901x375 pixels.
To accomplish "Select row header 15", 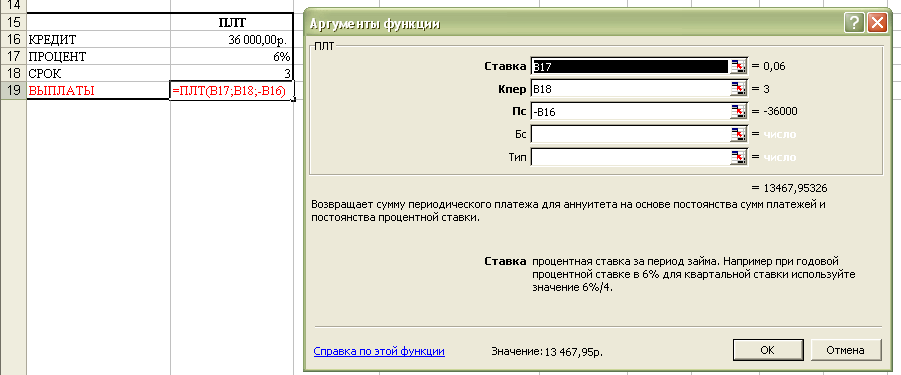I will tap(13, 22).
